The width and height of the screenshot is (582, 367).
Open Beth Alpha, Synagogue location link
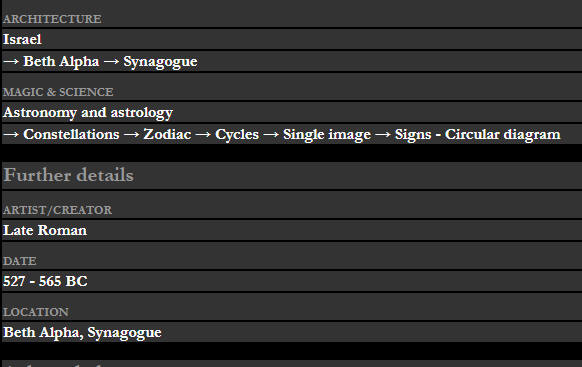coord(82,332)
